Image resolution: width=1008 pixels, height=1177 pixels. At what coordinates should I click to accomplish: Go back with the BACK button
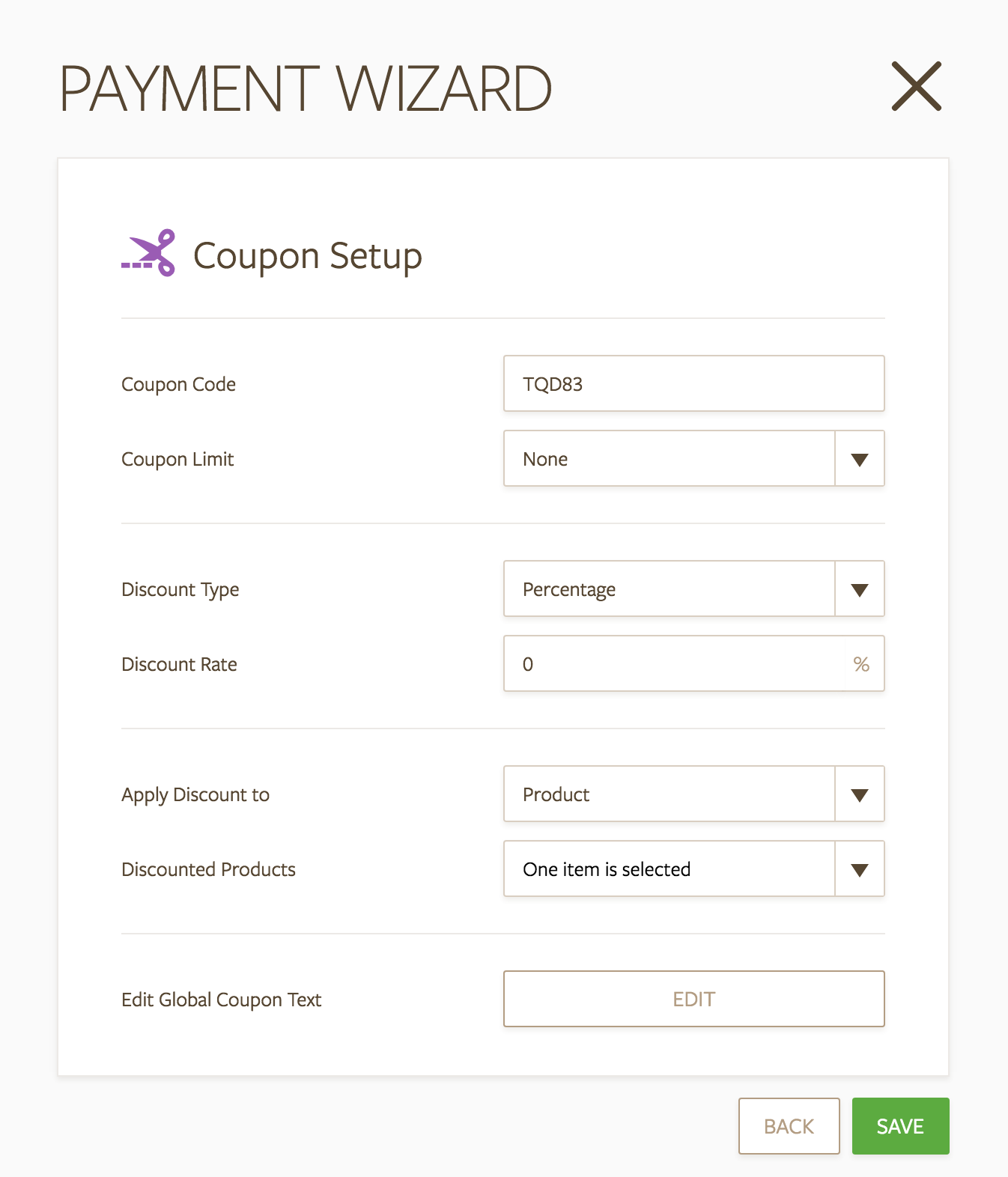pyautogui.click(x=789, y=1126)
